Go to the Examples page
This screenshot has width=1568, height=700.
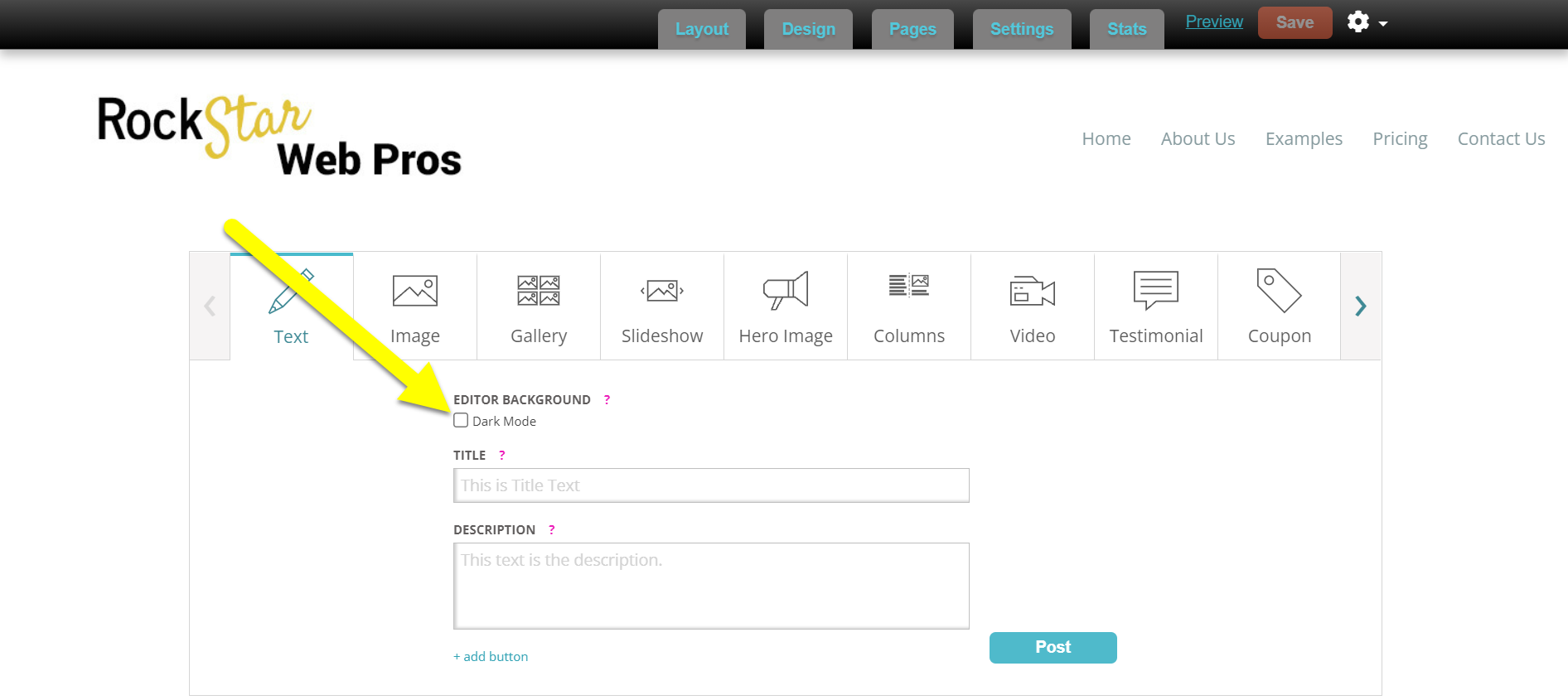coord(1304,138)
